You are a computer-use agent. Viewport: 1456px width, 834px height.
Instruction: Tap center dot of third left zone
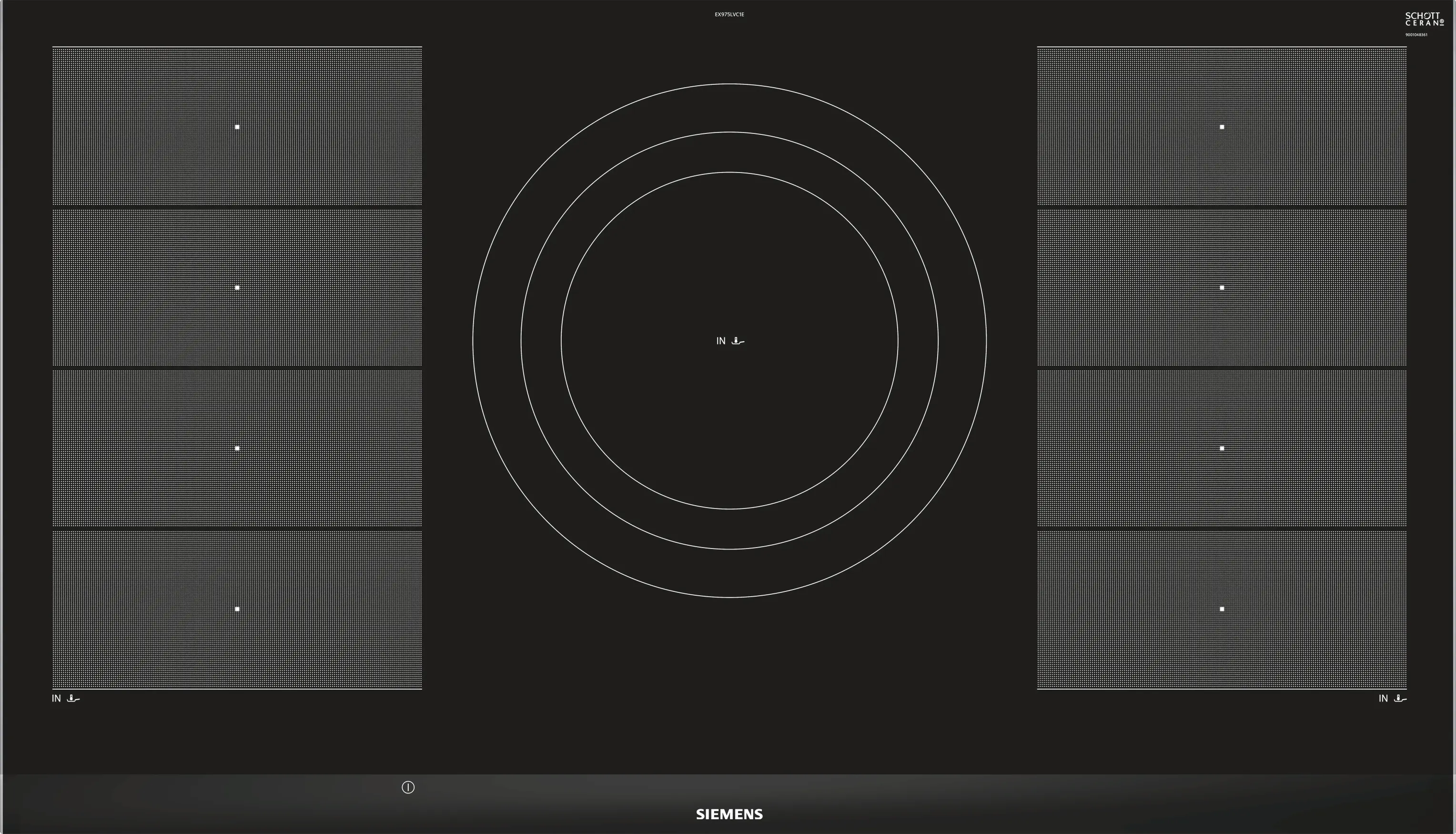237,448
